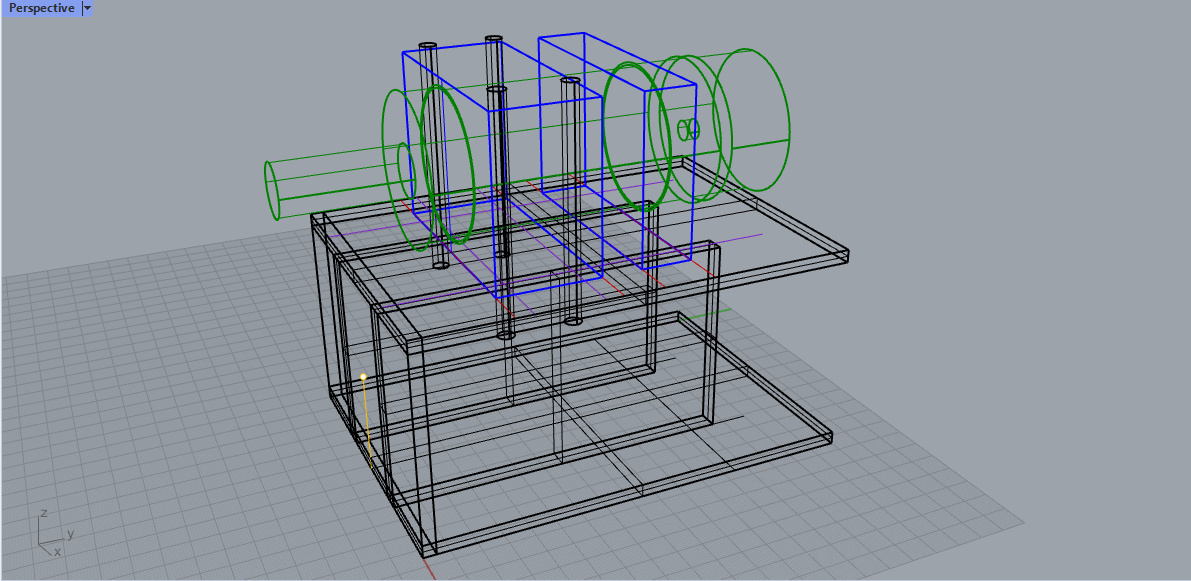Click the Perspective viewport title label

click(41, 8)
